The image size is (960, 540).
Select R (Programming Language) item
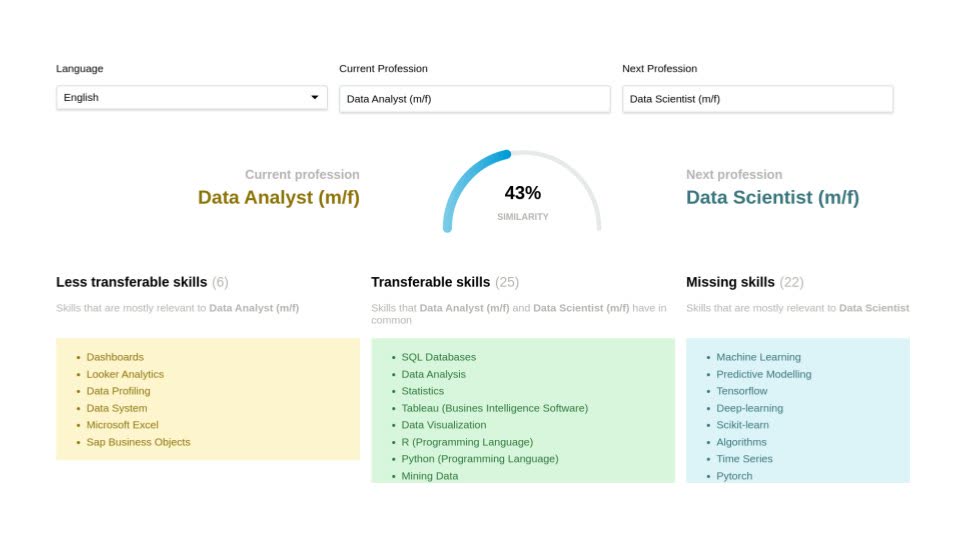point(467,442)
